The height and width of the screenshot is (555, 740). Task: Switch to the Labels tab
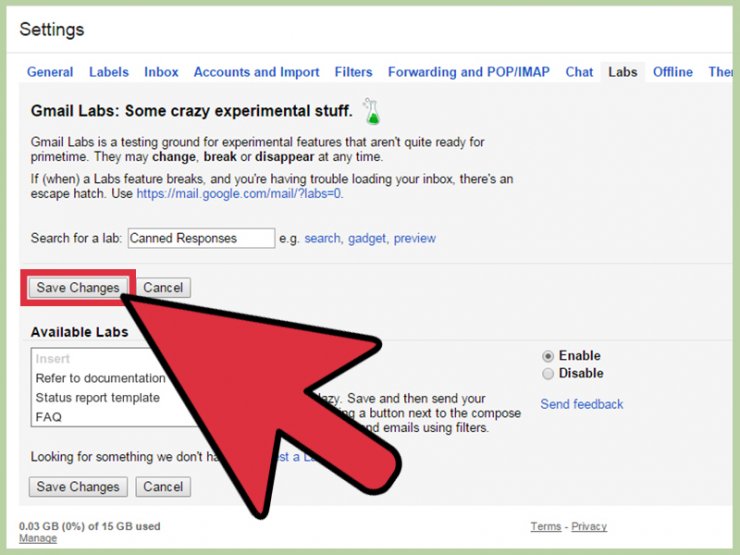(109, 72)
